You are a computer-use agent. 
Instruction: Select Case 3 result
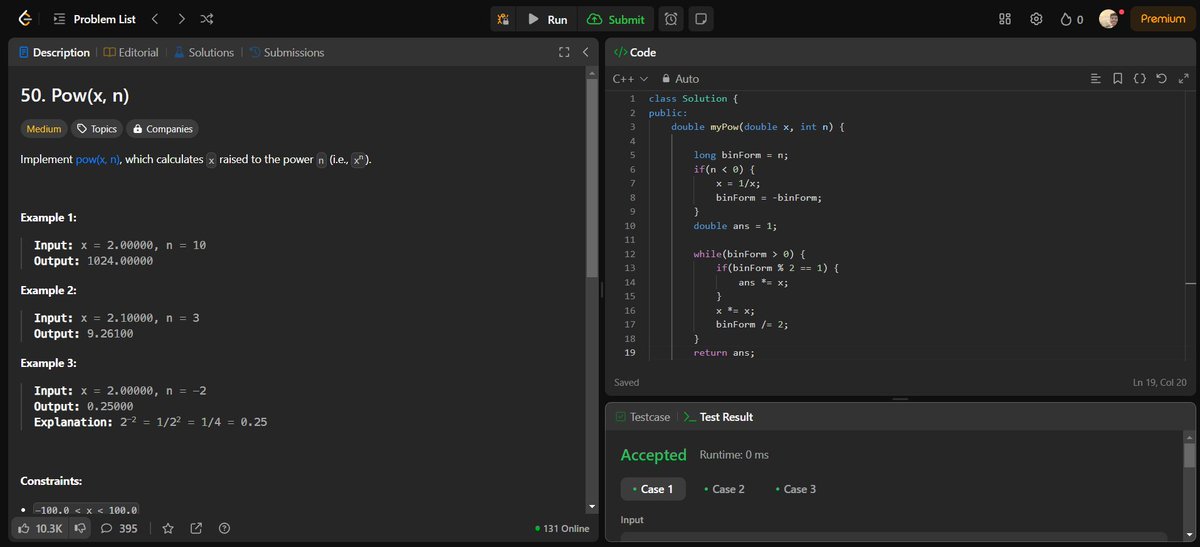click(x=795, y=489)
